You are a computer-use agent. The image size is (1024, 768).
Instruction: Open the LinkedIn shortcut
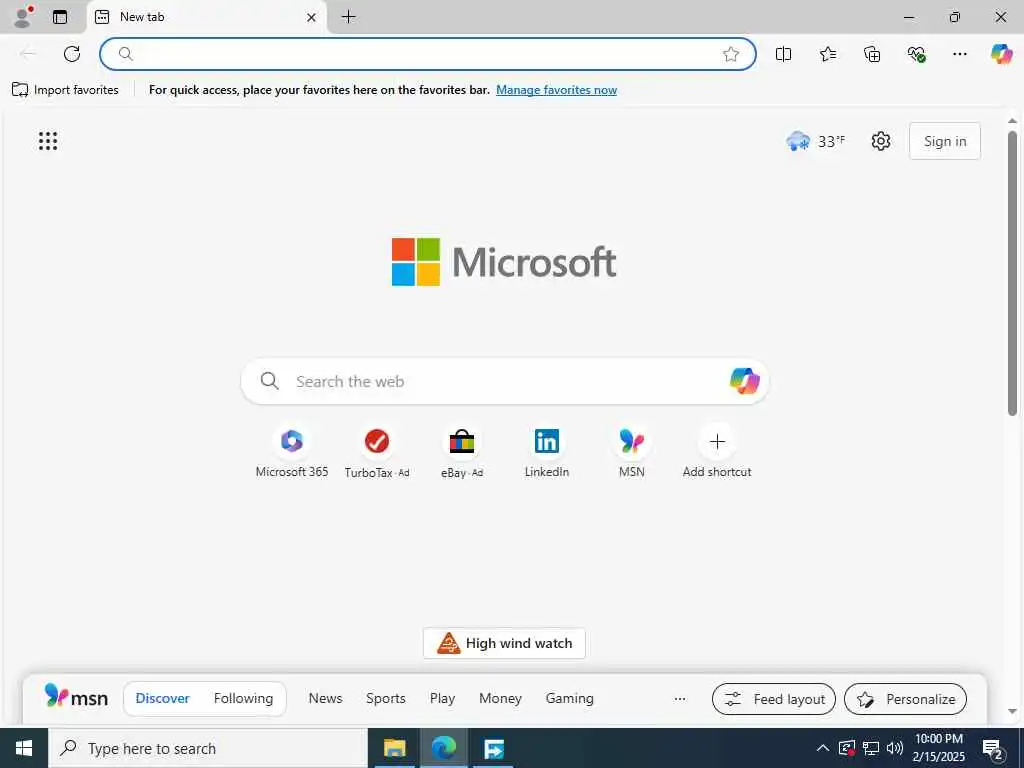click(x=547, y=451)
